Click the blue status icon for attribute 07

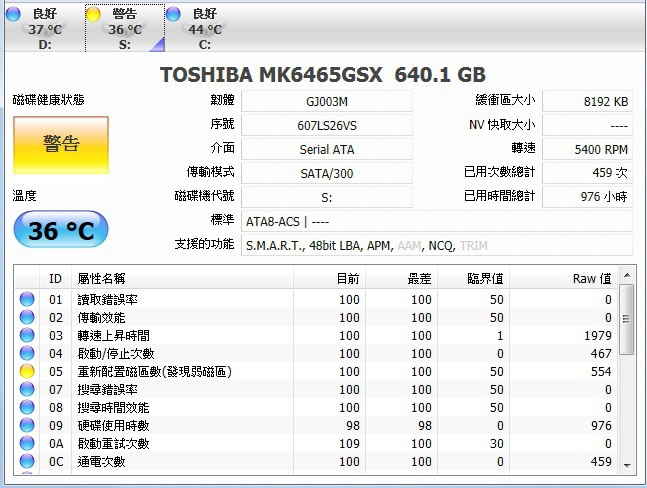pos(27,389)
